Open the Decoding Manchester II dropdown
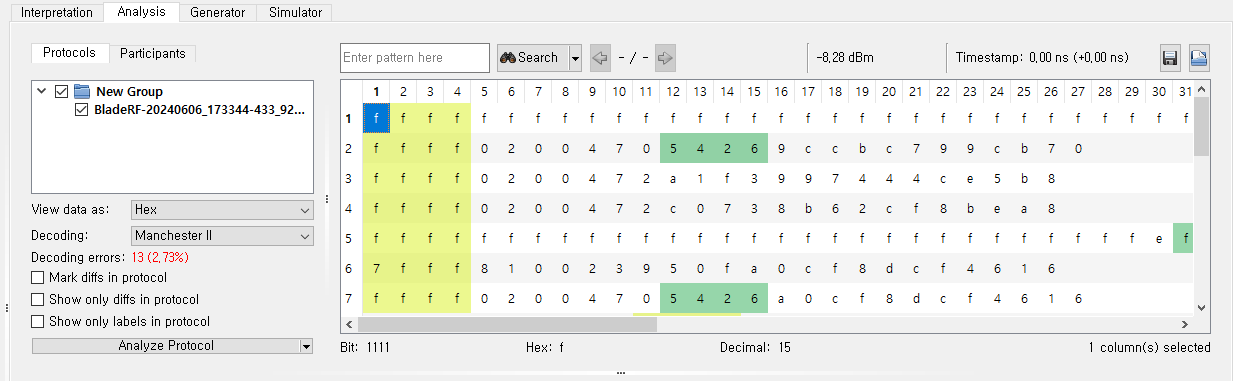This screenshot has height=381, width=1233. [x=222, y=236]
